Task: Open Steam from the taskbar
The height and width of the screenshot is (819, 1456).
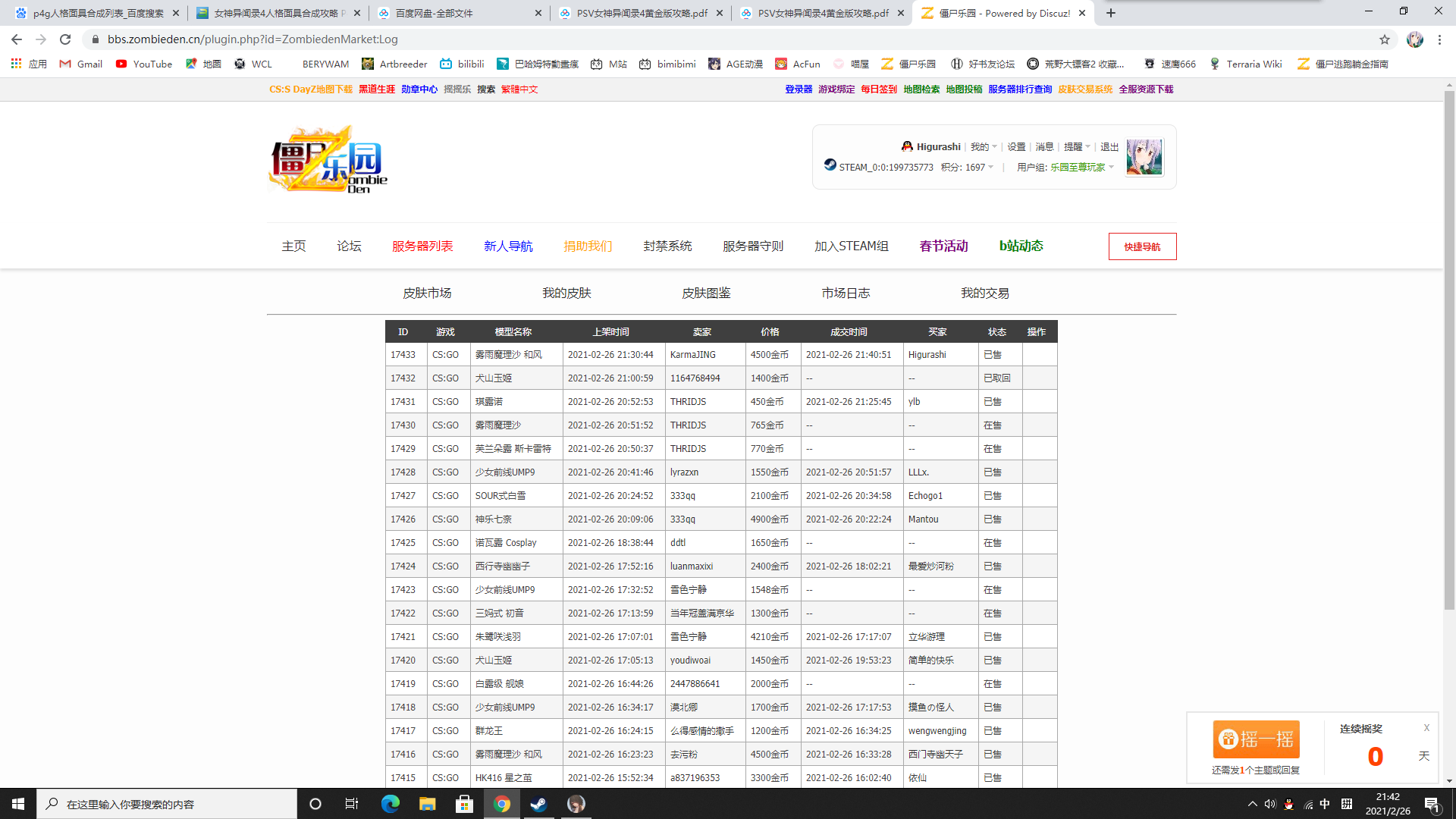Action: 538,804
